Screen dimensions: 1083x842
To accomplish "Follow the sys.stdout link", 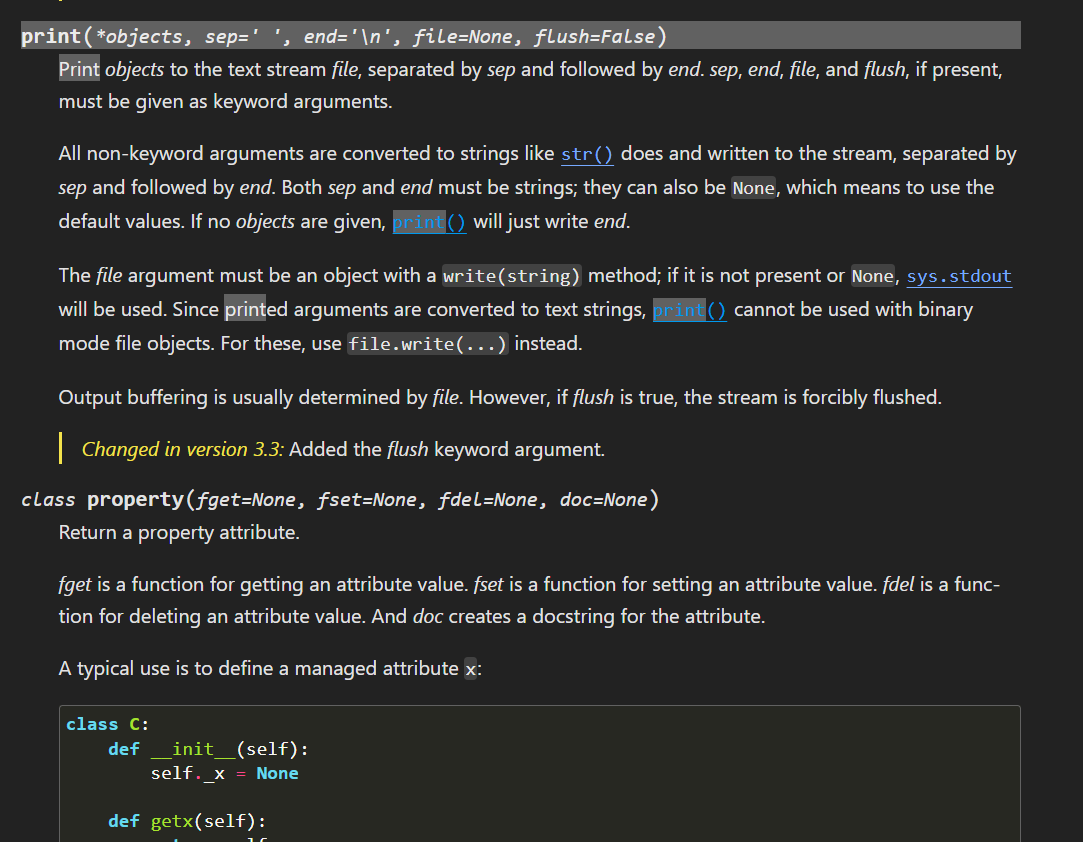I will pyautogui.click(x=958, y=276).
